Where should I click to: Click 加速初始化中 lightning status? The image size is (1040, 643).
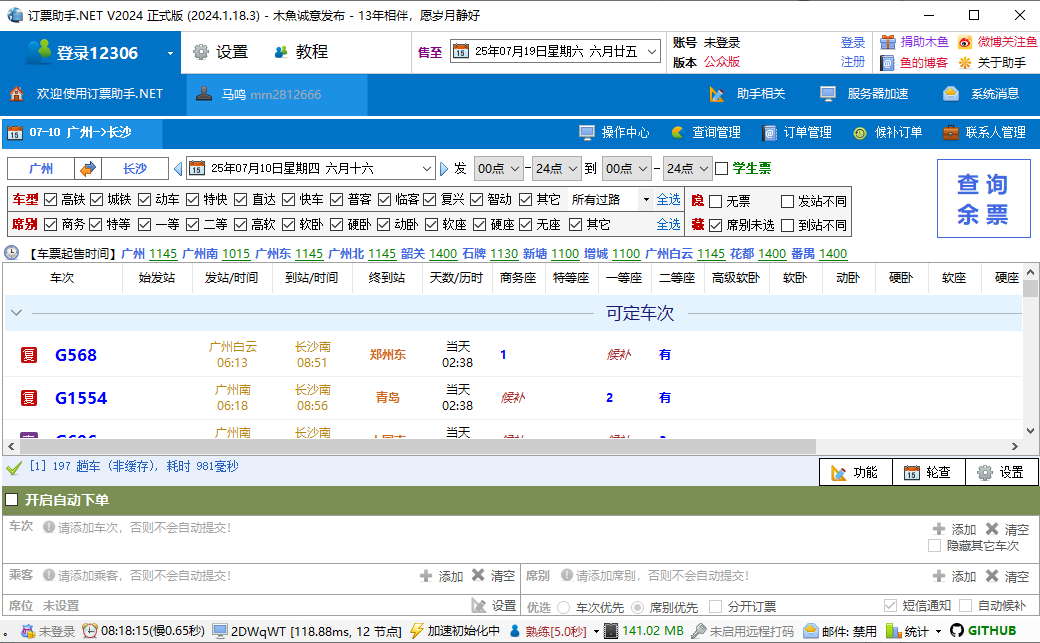455,631
